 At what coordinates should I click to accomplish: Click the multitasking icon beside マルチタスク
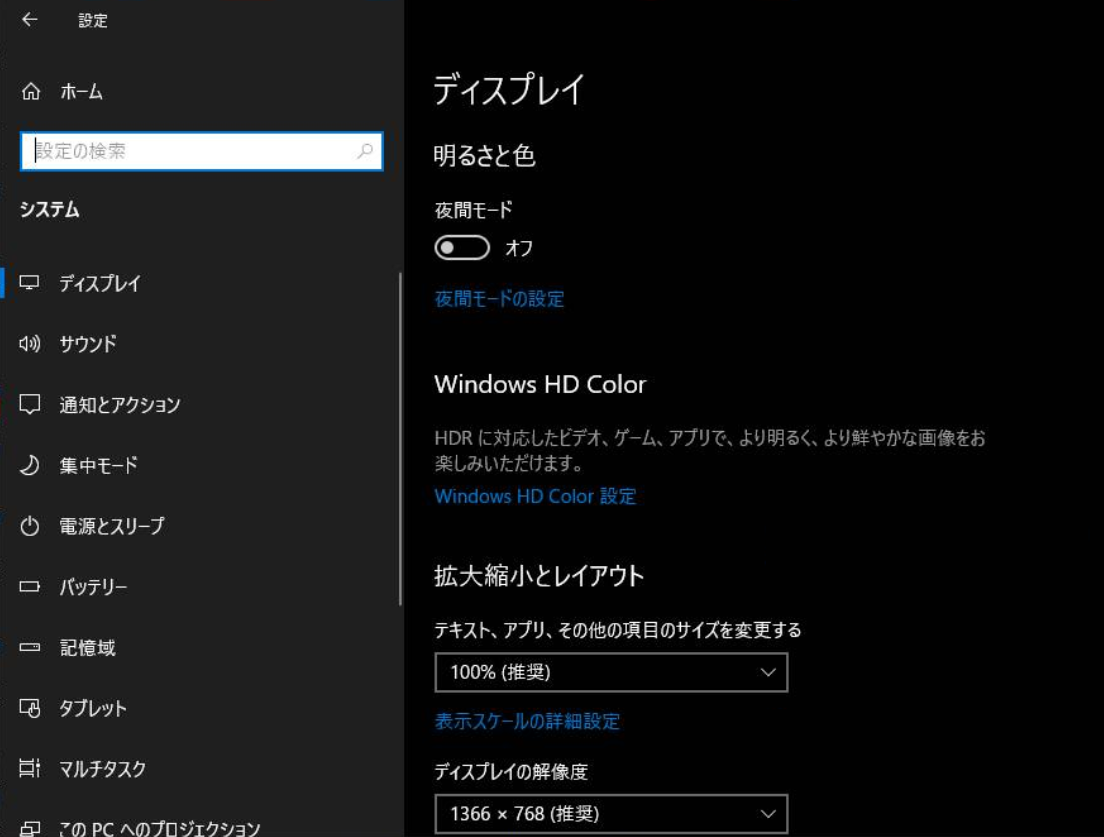point(30,768)
